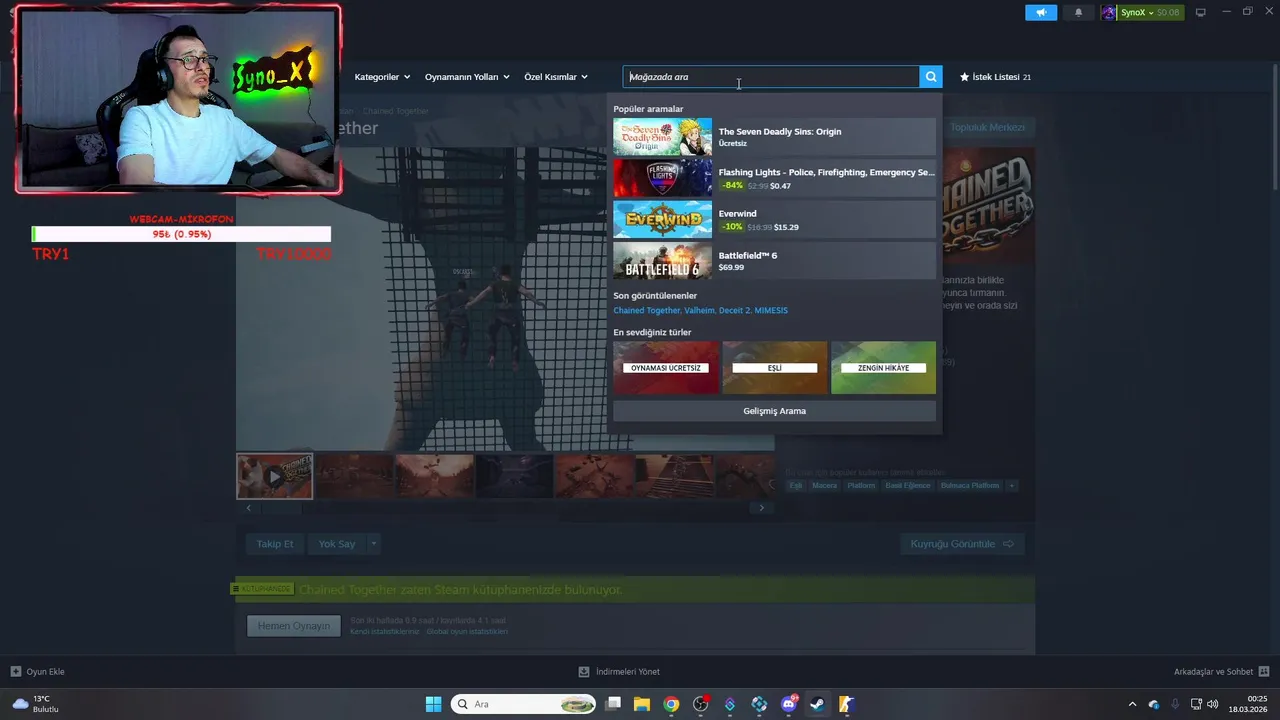
Task: Open the Counter-Strike icon in taskbar
Action: click(x=846, y=704)
